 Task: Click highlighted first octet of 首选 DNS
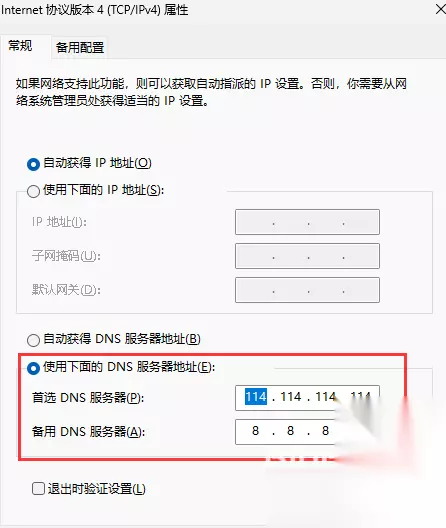pyautogui.click(x=256, y=397)
